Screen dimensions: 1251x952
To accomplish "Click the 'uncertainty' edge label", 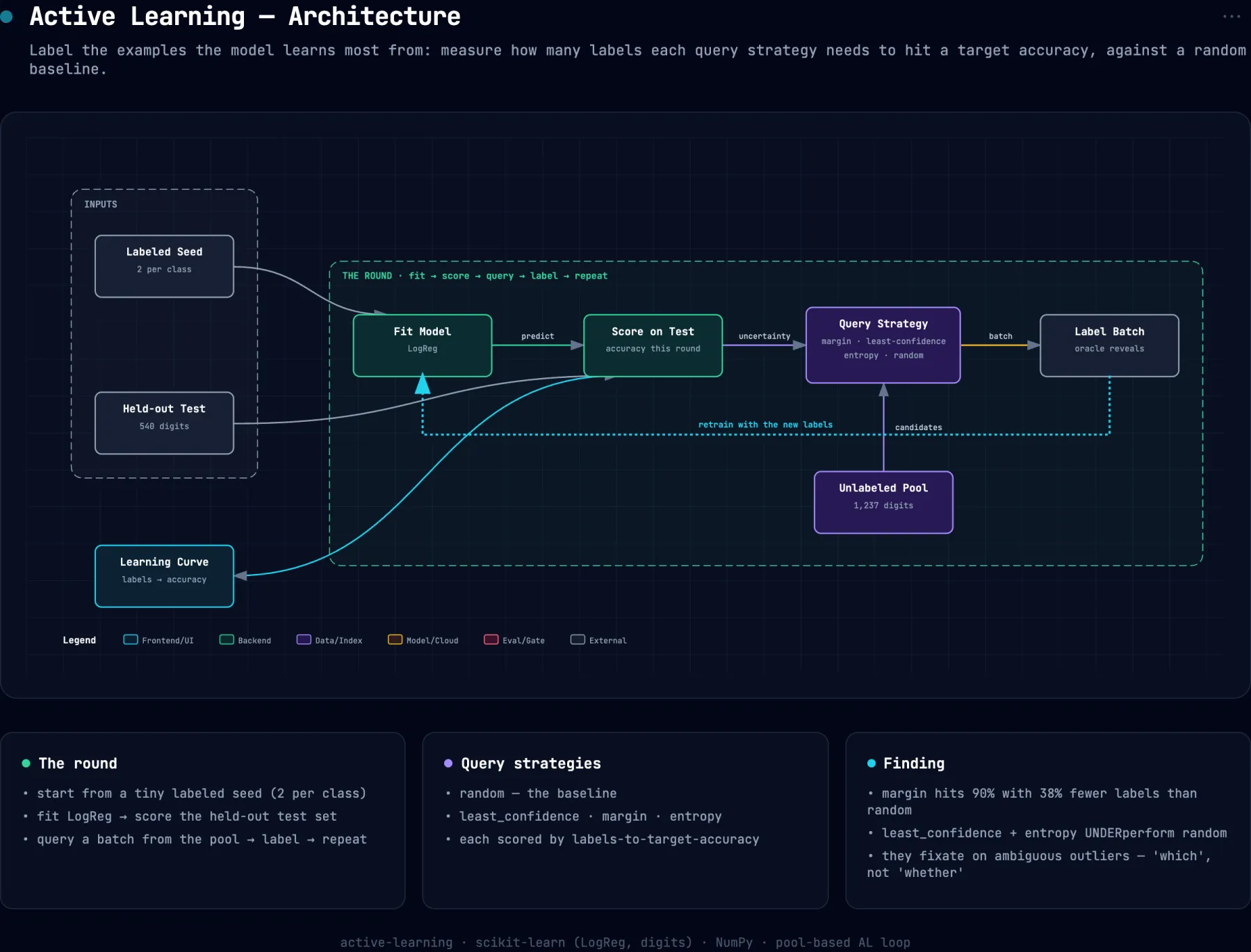I will (764, 336).
